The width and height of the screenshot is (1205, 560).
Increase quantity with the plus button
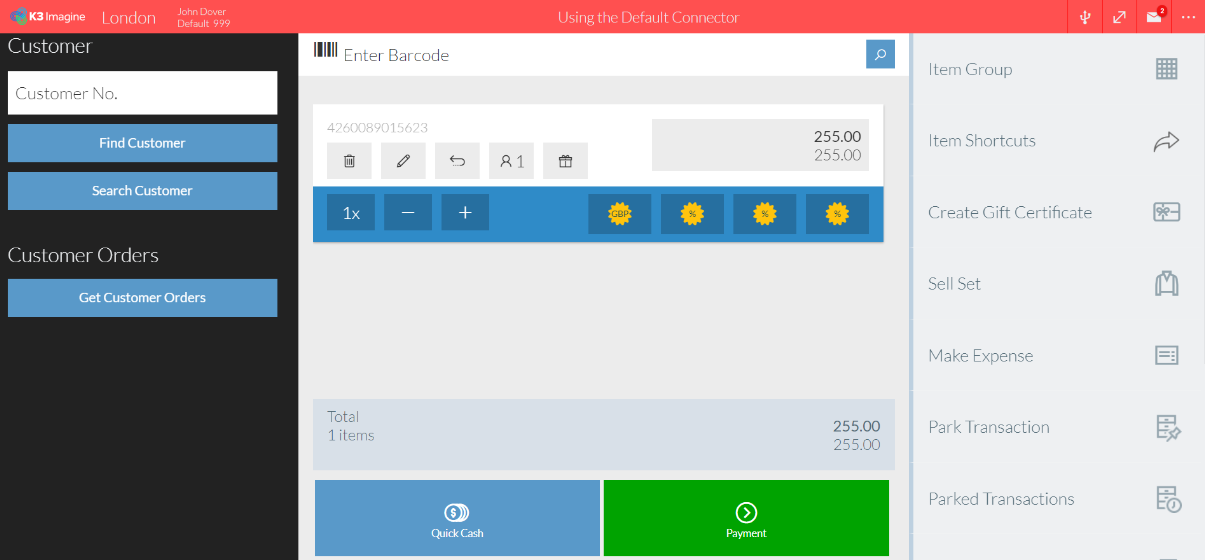(x=465, y=212)
